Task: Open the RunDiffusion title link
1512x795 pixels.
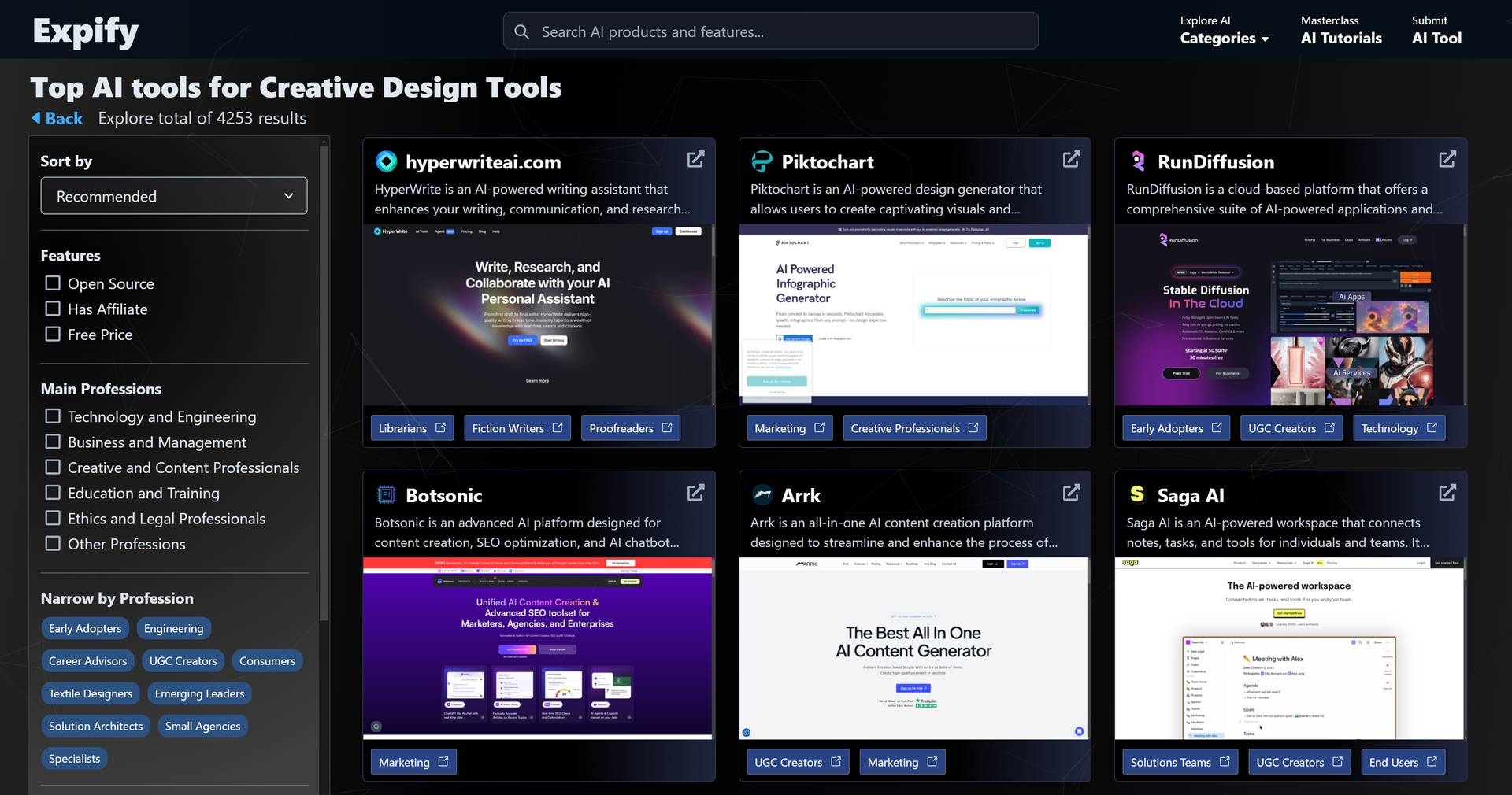Action: point(1216,162)
